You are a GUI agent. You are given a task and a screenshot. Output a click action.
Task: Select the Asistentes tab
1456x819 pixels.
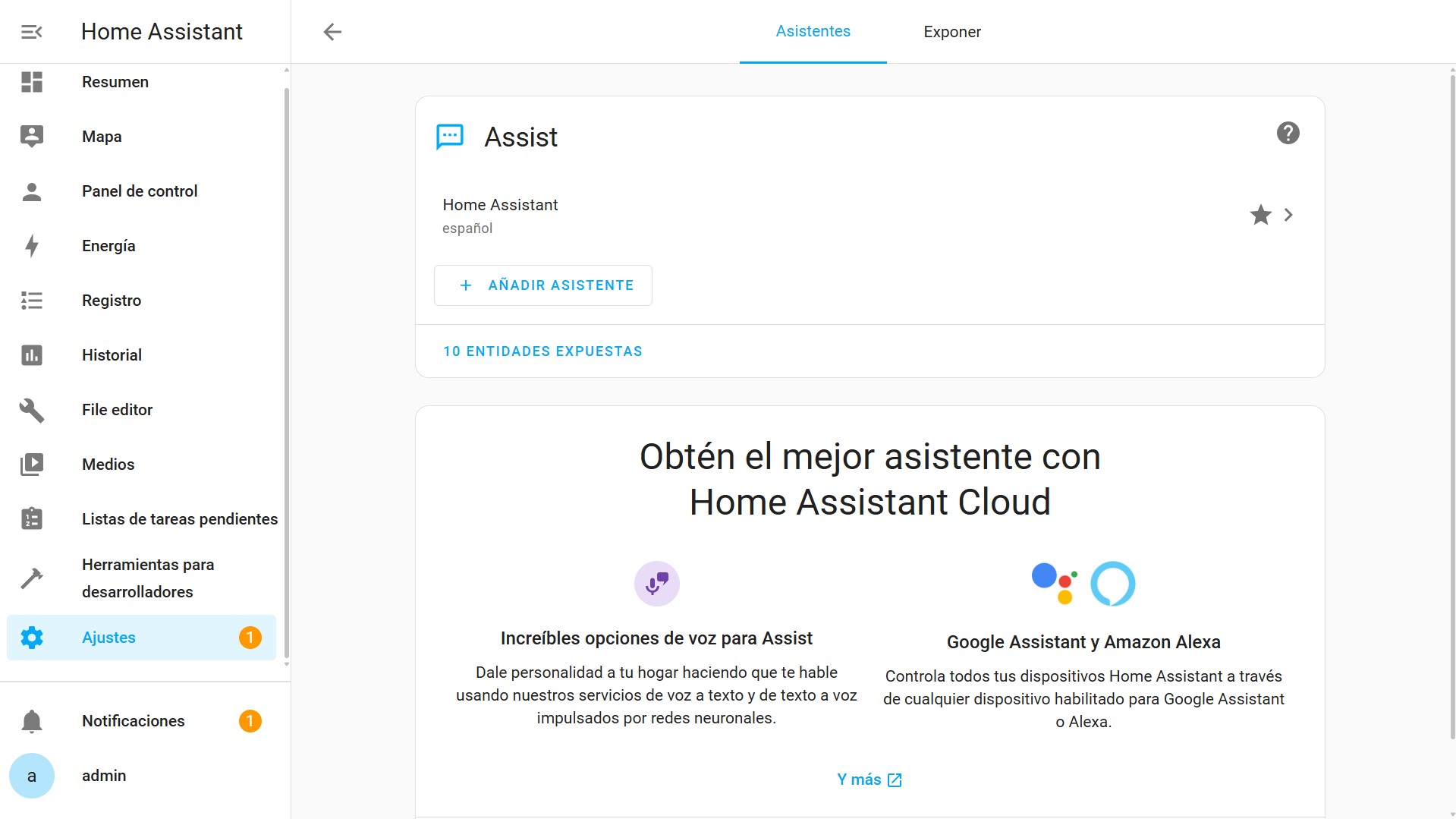point(813,32)
